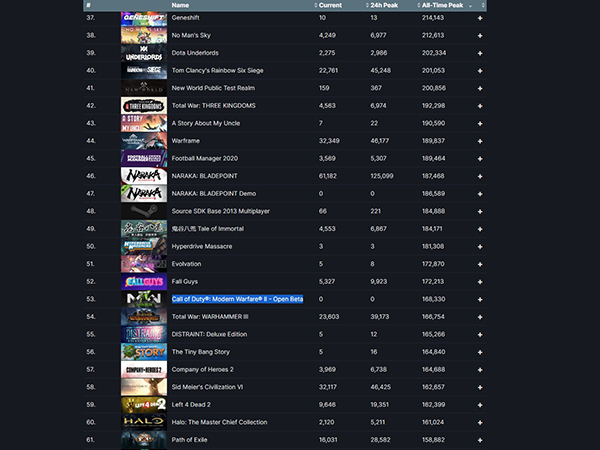
Task: Click plus icon for Tale of Immortal
Action: pyautogui.click(x=480, y=229)
